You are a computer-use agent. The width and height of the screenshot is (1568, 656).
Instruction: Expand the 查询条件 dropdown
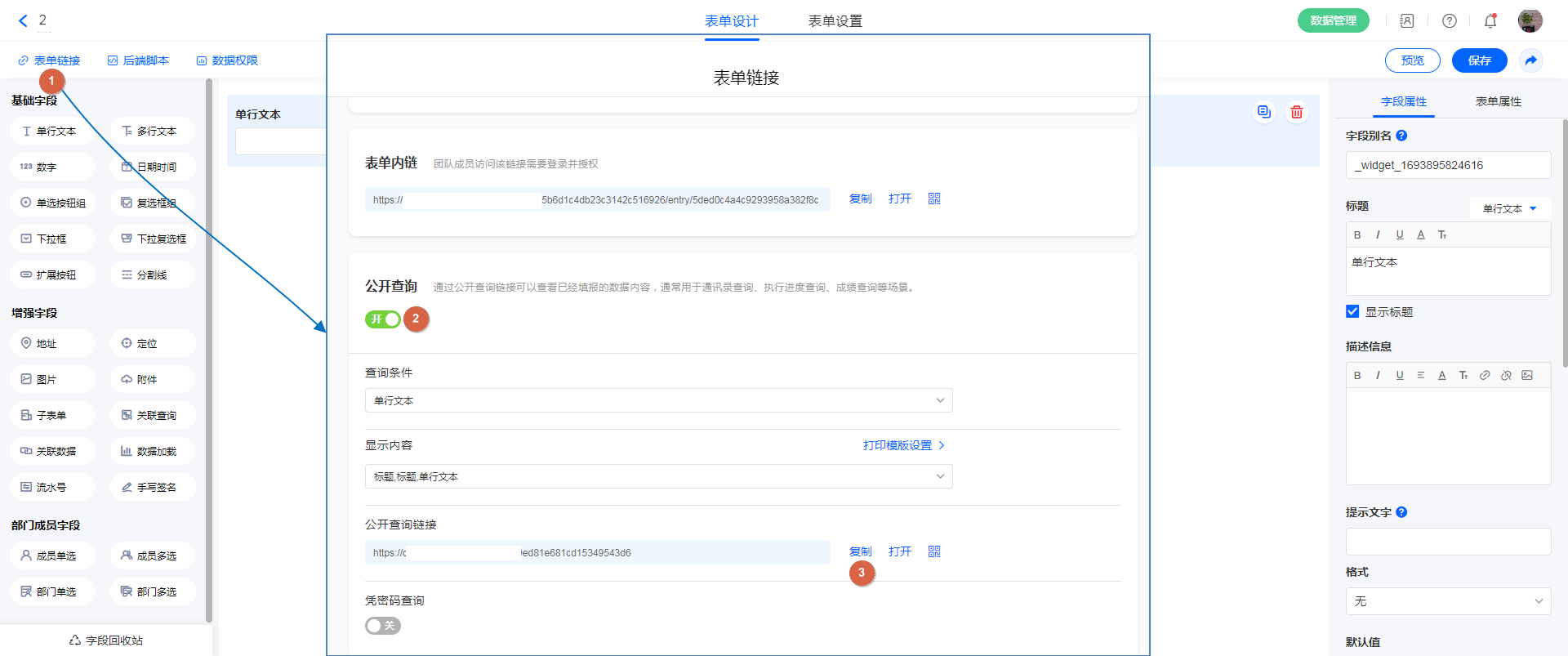pyautogui.click(x=658, y=400)
